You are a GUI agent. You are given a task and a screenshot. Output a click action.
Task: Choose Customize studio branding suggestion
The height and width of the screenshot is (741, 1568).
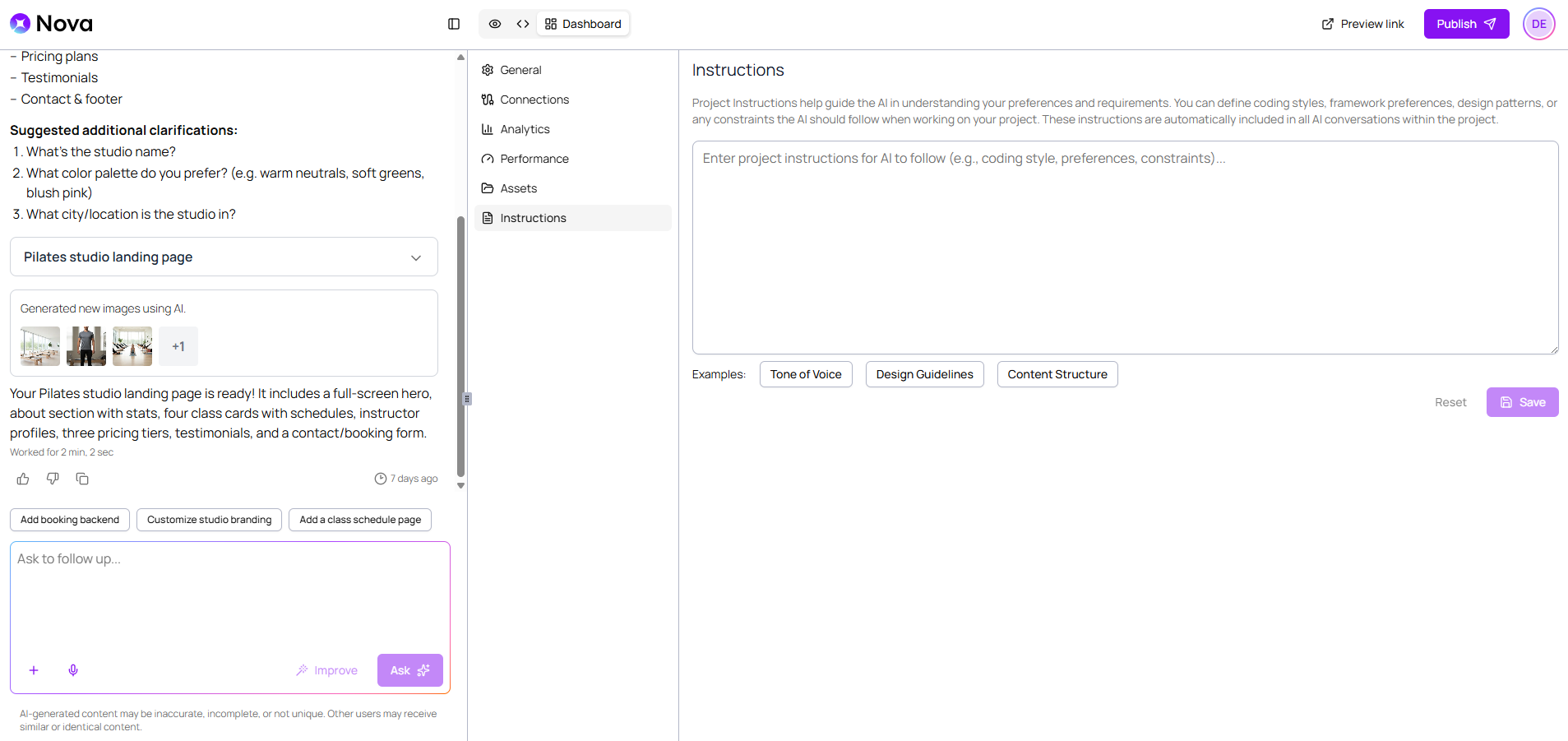click(x=209, y=520)
